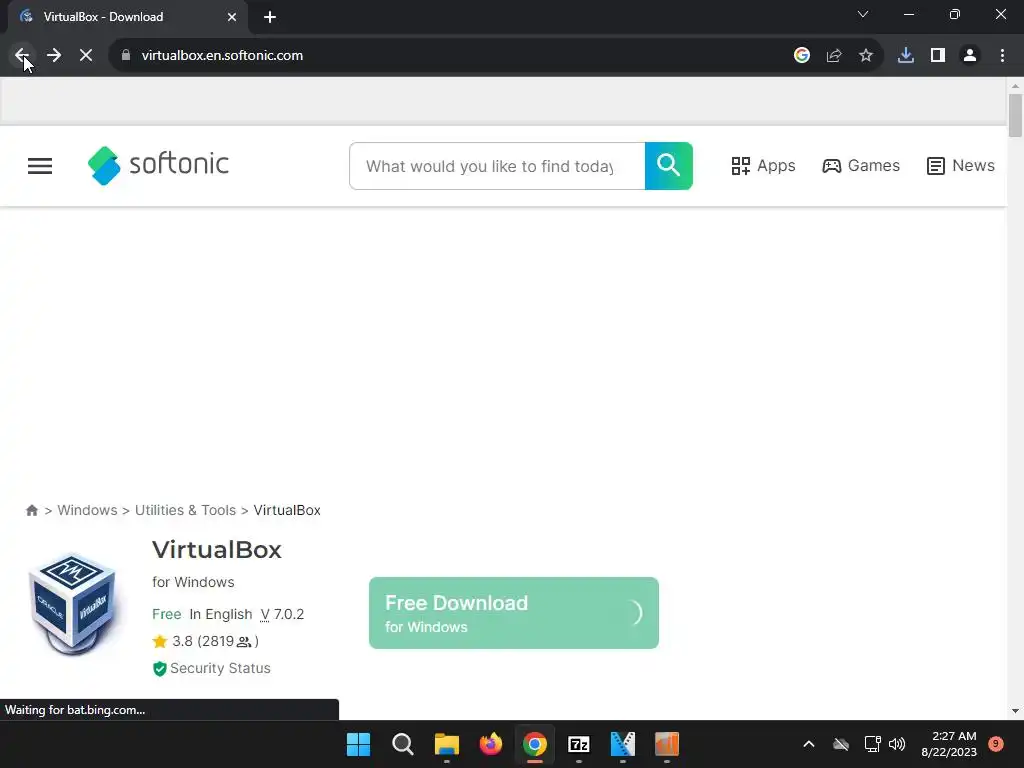Image resolution: width=1024 pixels, height=768 pixels.
Task: Open the Games section
Action: click(861, 166)
